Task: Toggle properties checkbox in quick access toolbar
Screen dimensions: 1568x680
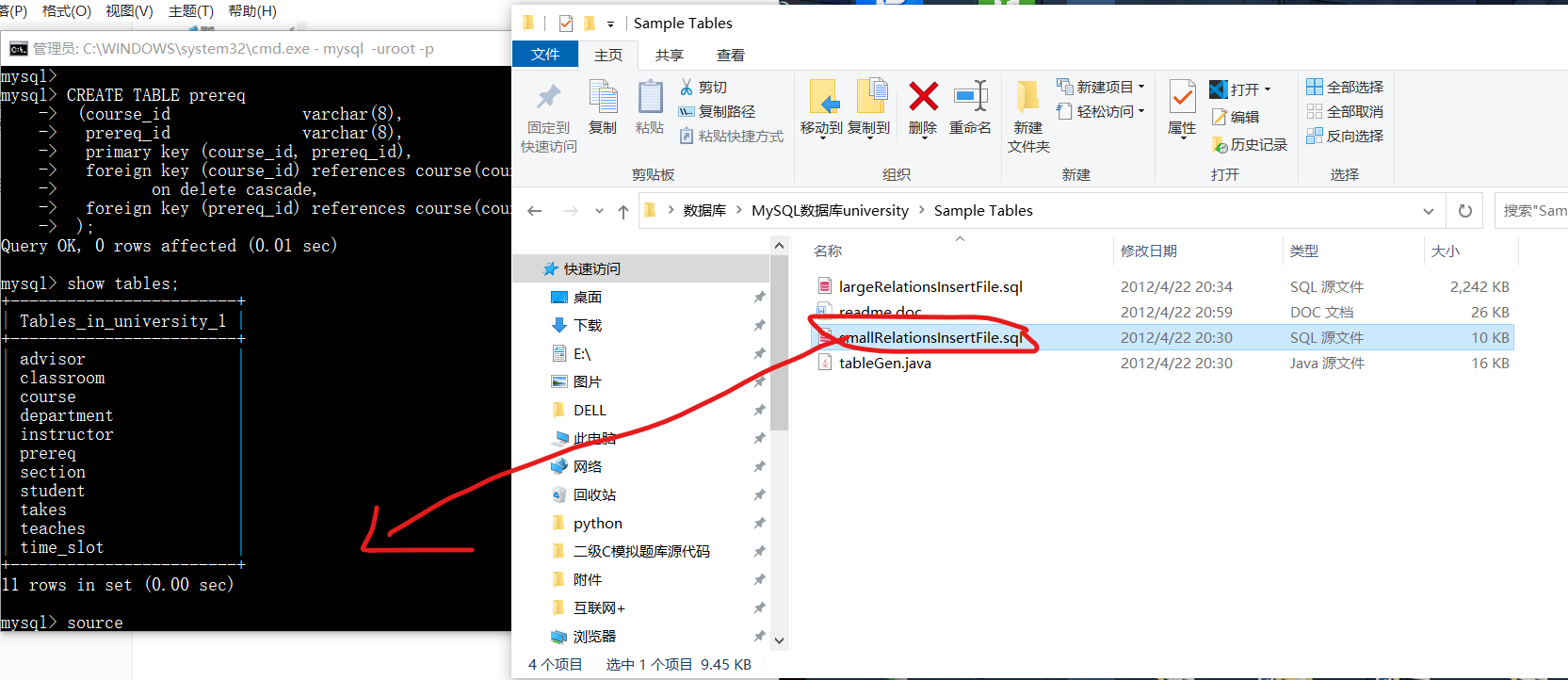Action: tap(566, 23)
